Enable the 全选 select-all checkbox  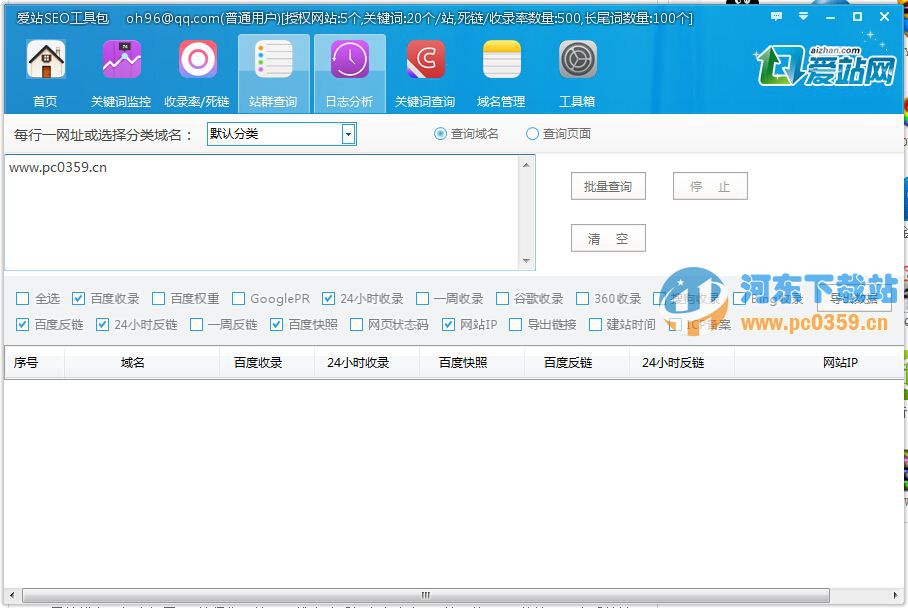(20, 297)
